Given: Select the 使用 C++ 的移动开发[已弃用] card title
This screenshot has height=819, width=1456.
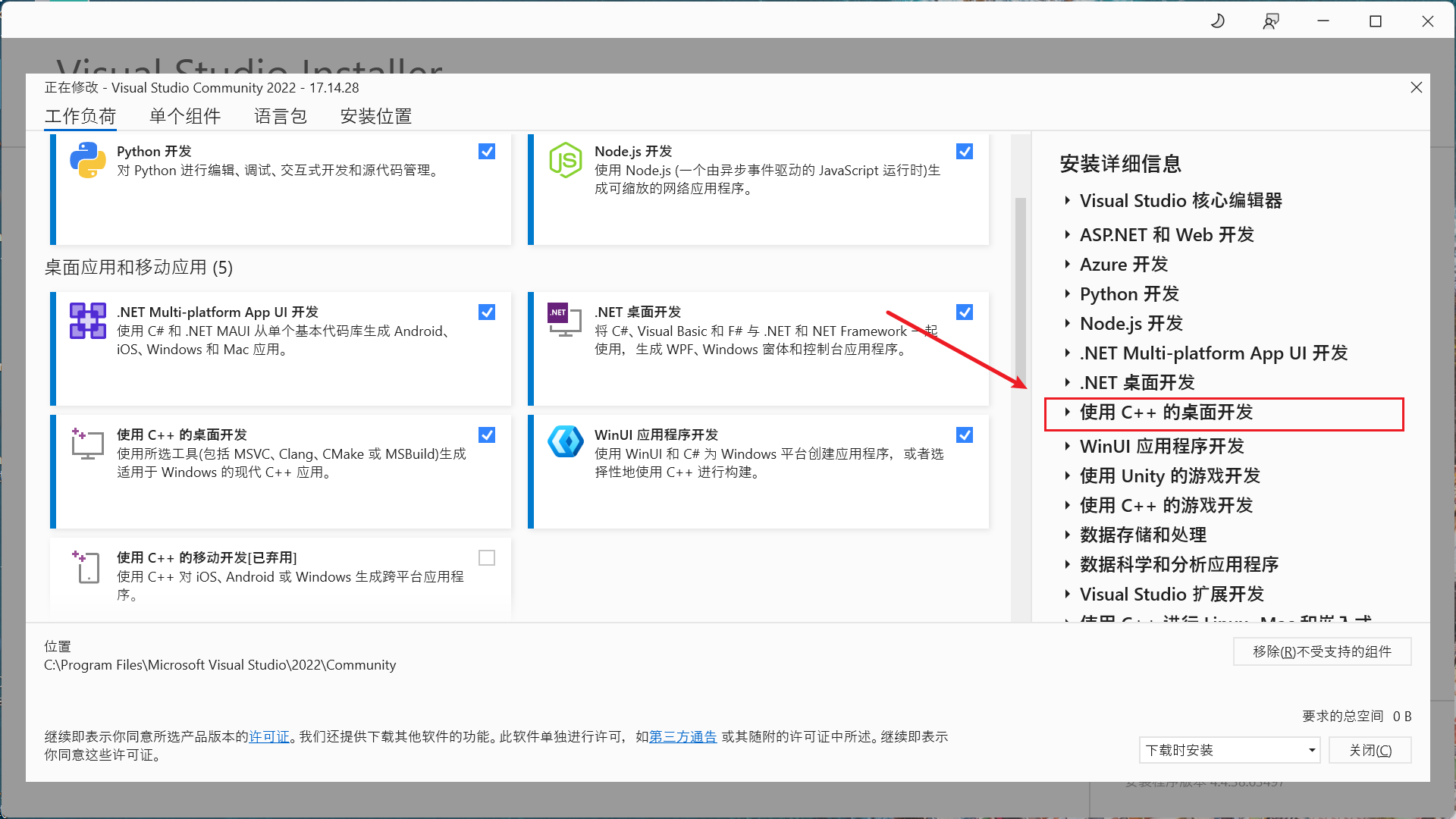Looking at the screenshot, I should 207,558.
